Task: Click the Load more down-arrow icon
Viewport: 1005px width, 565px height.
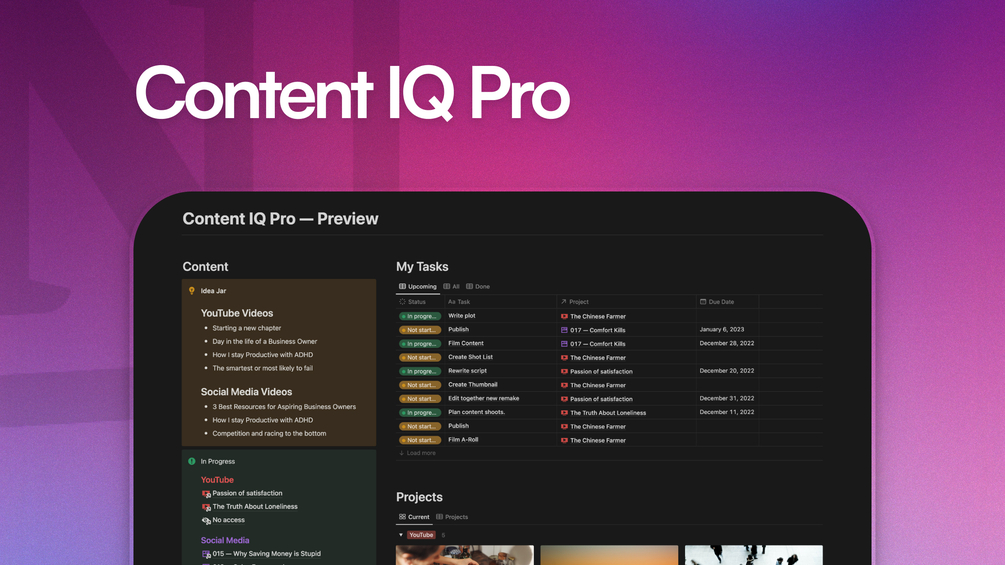Action: pos(402,453)
